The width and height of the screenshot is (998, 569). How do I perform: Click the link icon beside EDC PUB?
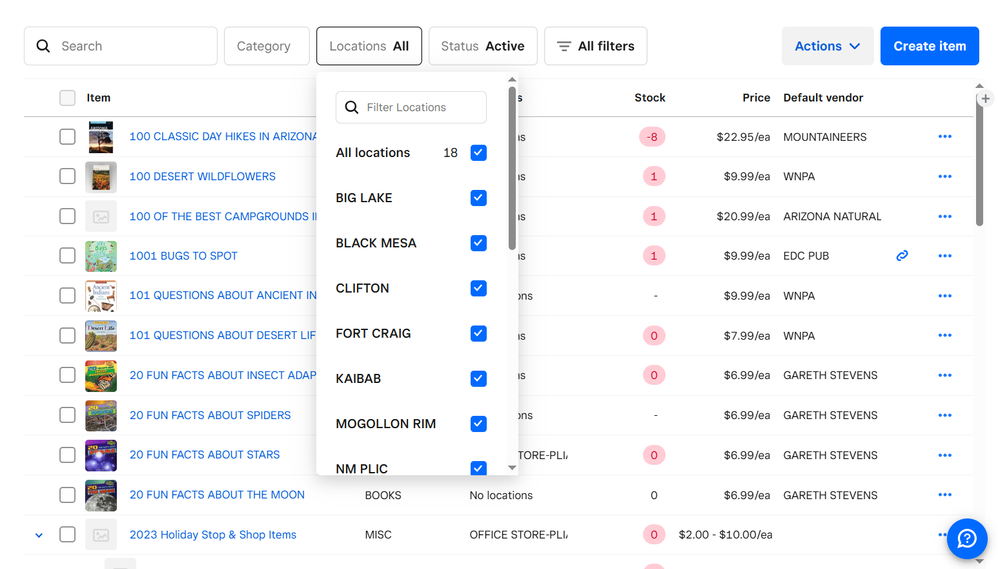[x=902, y=256]
